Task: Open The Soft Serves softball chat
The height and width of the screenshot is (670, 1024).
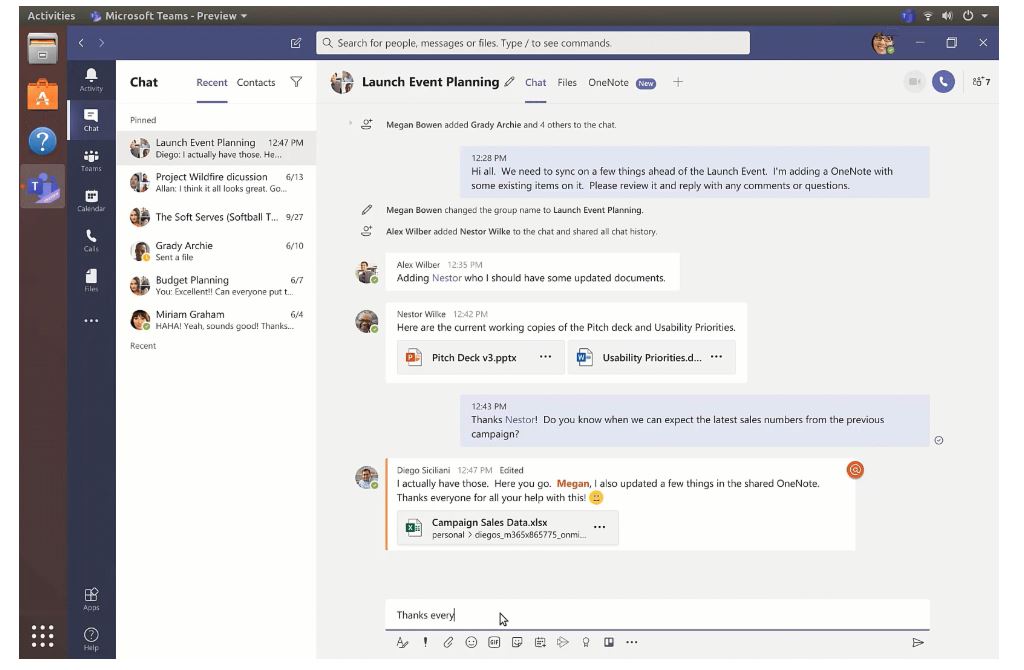Action: [x=216, y=217]
